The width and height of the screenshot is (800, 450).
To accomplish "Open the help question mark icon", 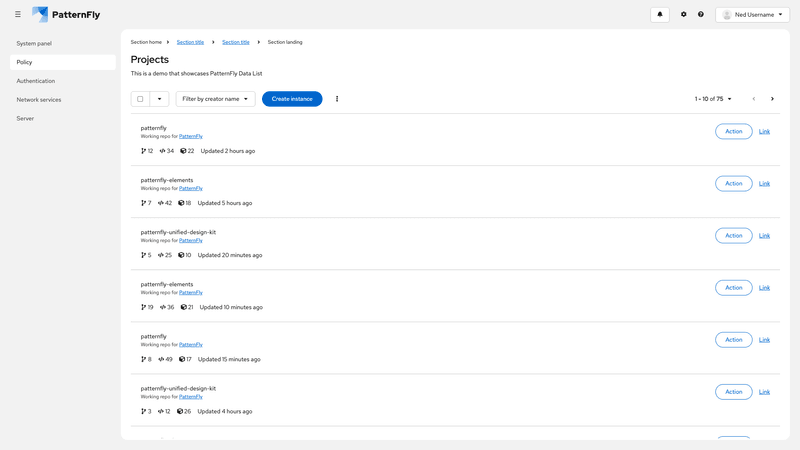I will point(701,15).
